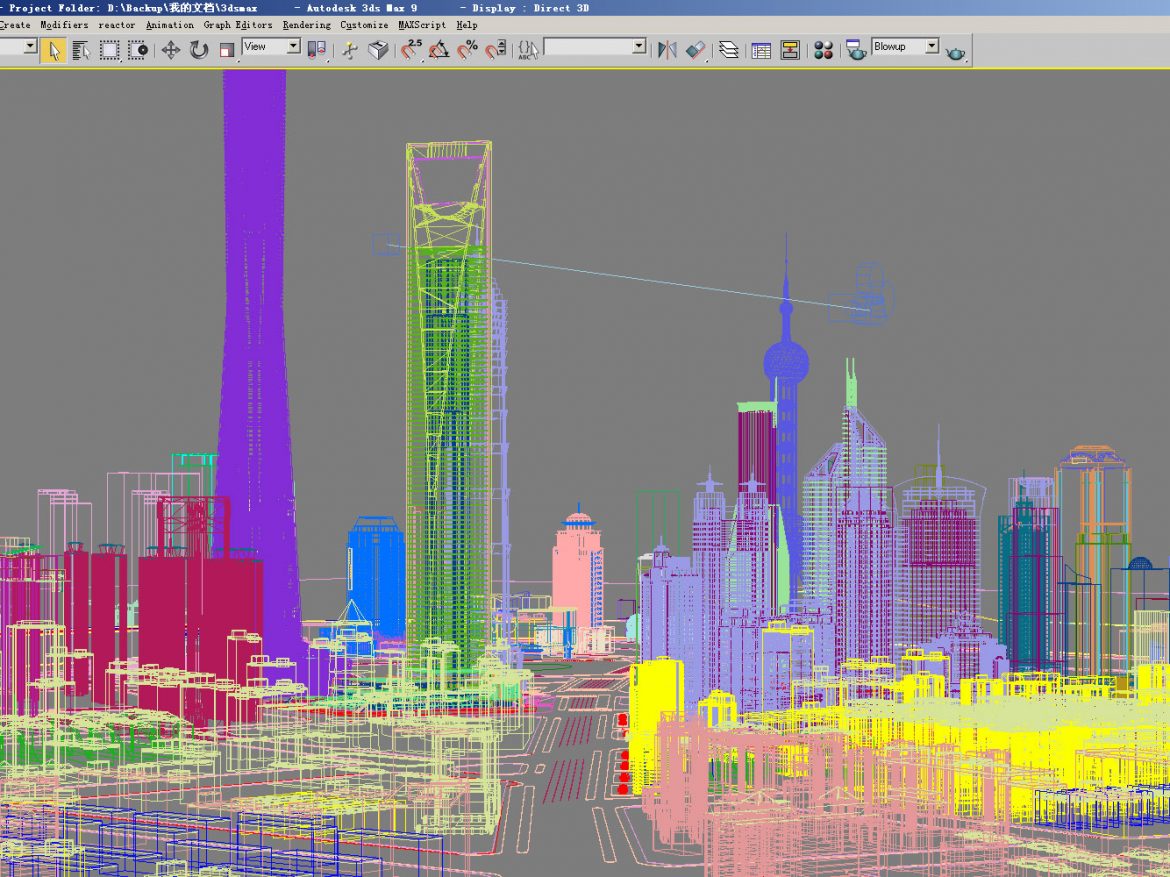Screen dimensions: 1170x877
Task: Click the Quick Render teapot
Action: [x=955, y=52]
